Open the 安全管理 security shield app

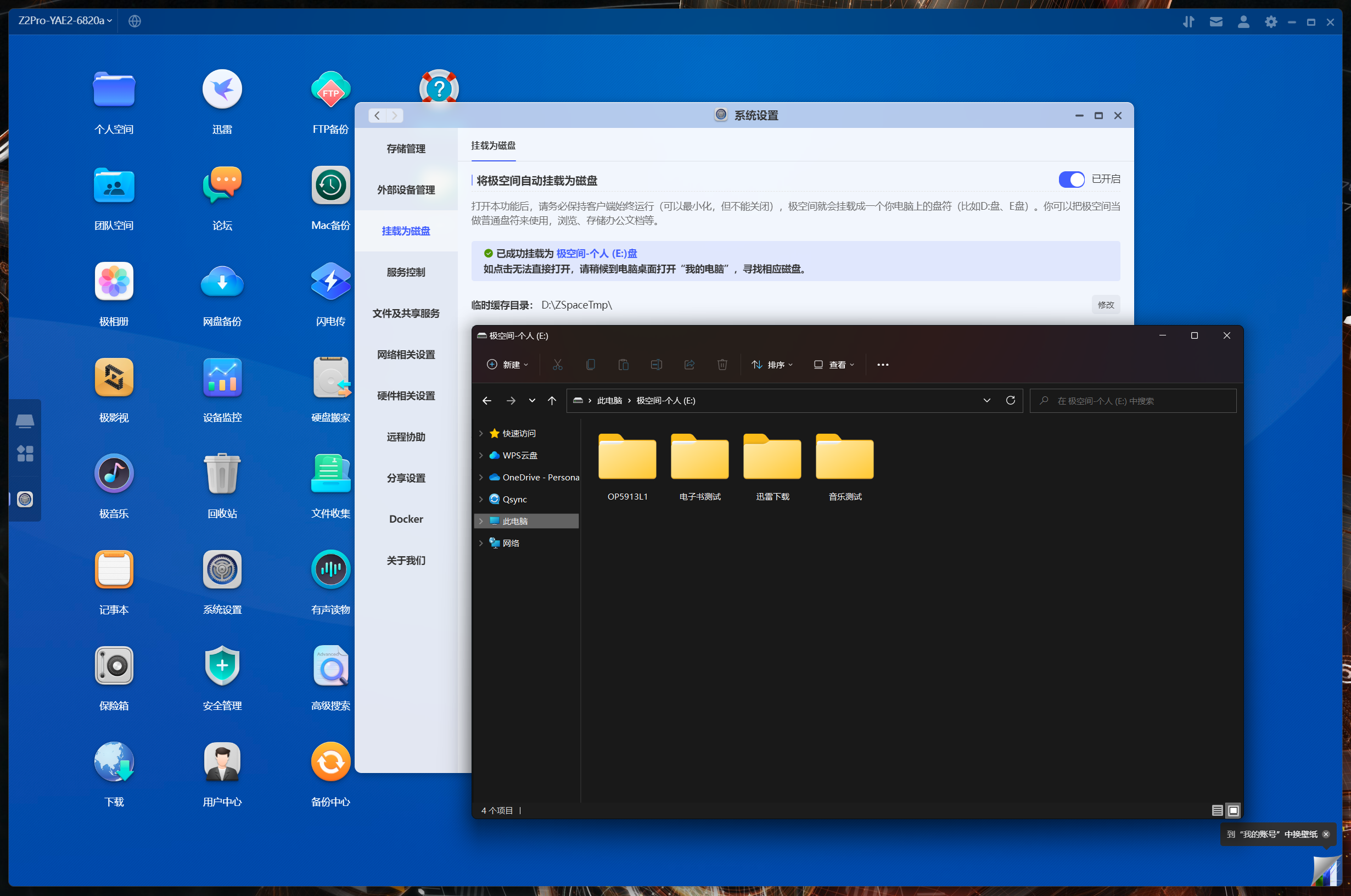click(222, 666)
